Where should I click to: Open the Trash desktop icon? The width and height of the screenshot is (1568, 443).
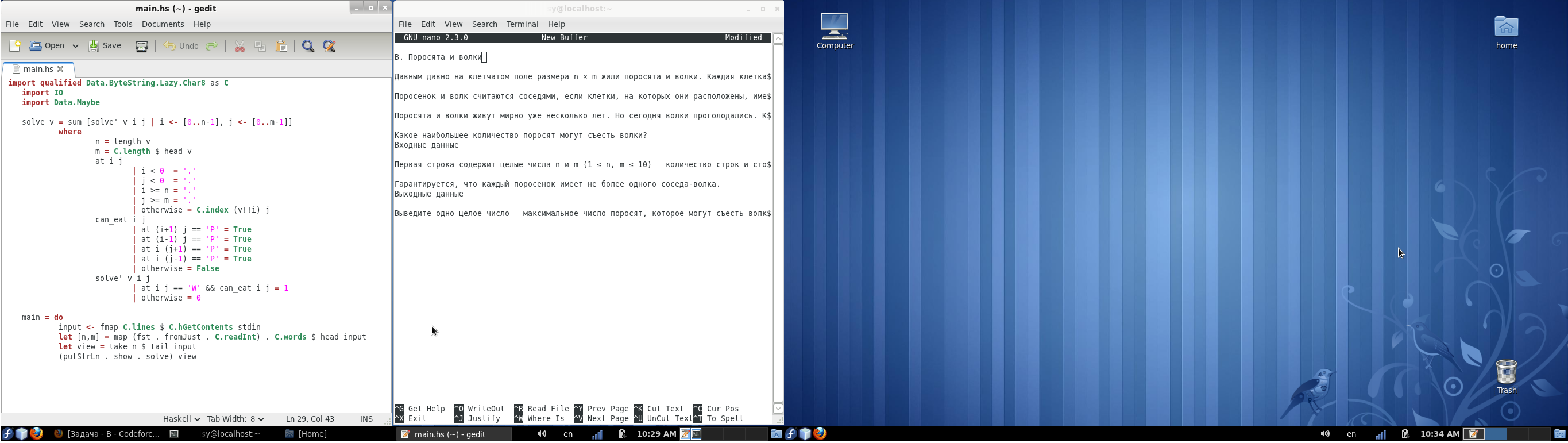[1507, 377]
